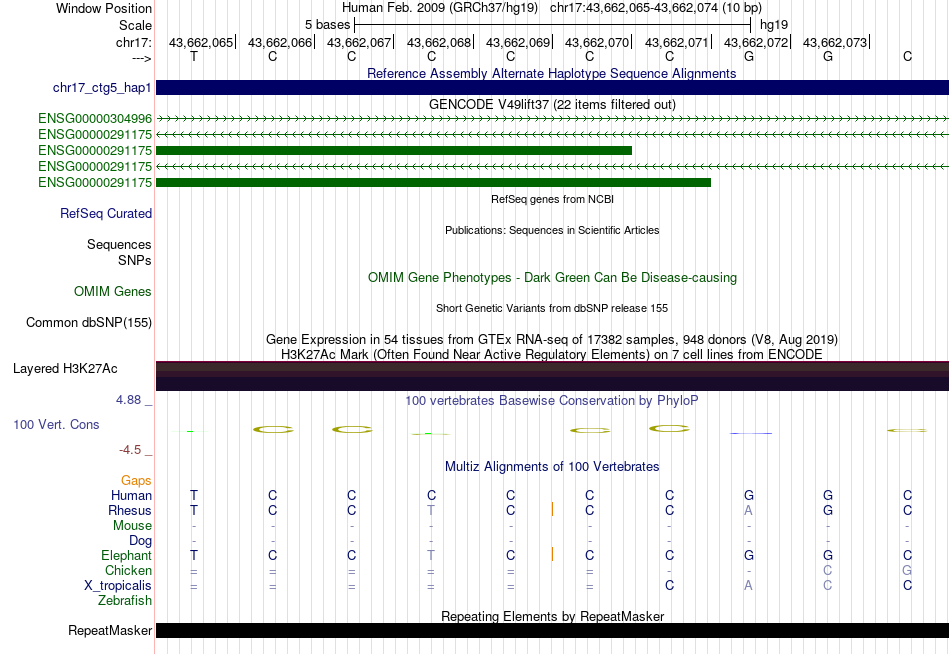Click the Dog species label

(x=140, y=541)
